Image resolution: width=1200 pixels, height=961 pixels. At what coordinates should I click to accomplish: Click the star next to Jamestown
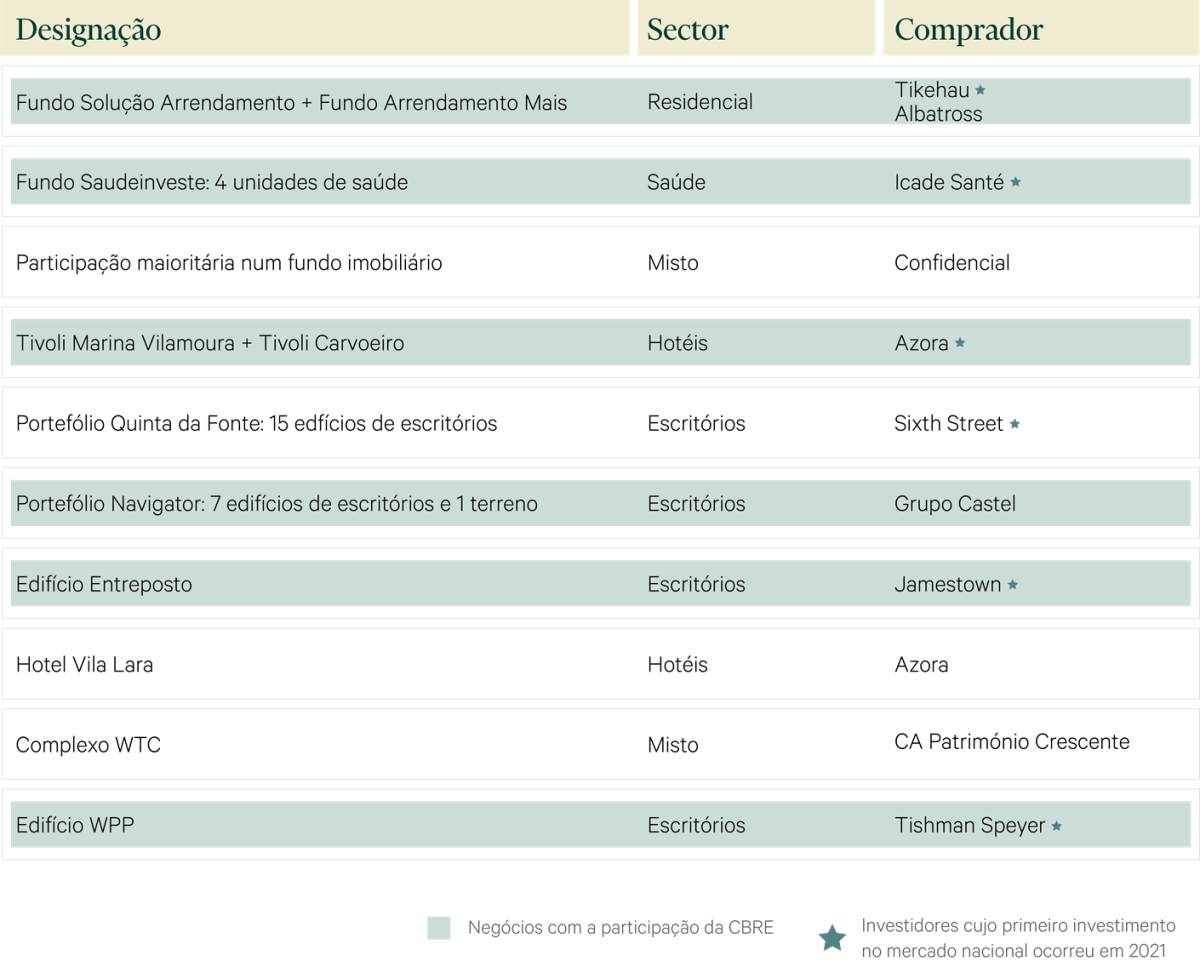coord(1013,585)
